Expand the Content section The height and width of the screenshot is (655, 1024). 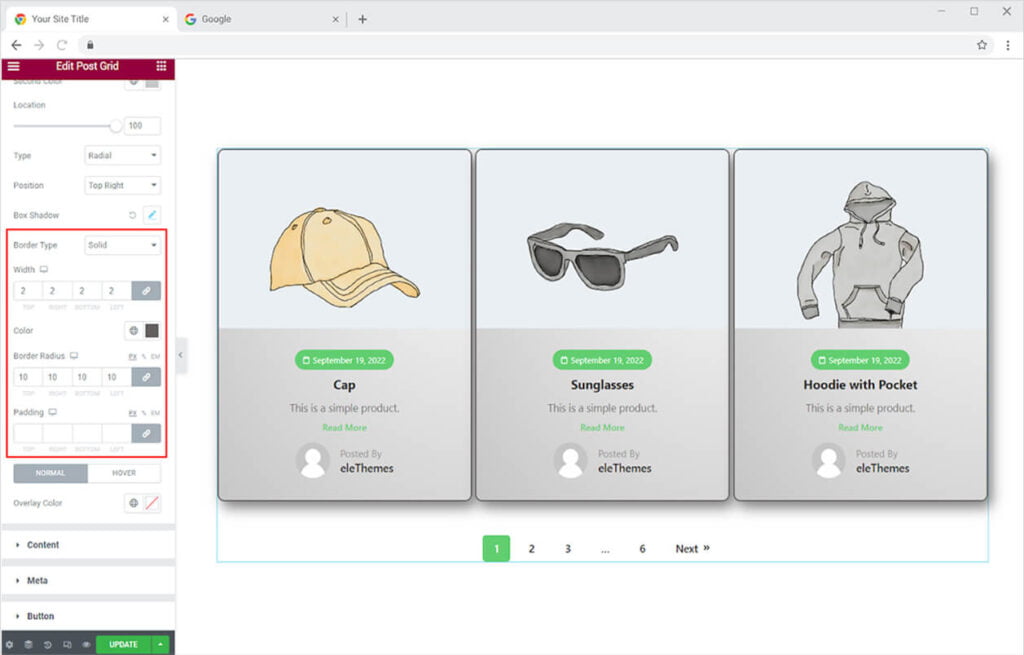coord(43,545)
